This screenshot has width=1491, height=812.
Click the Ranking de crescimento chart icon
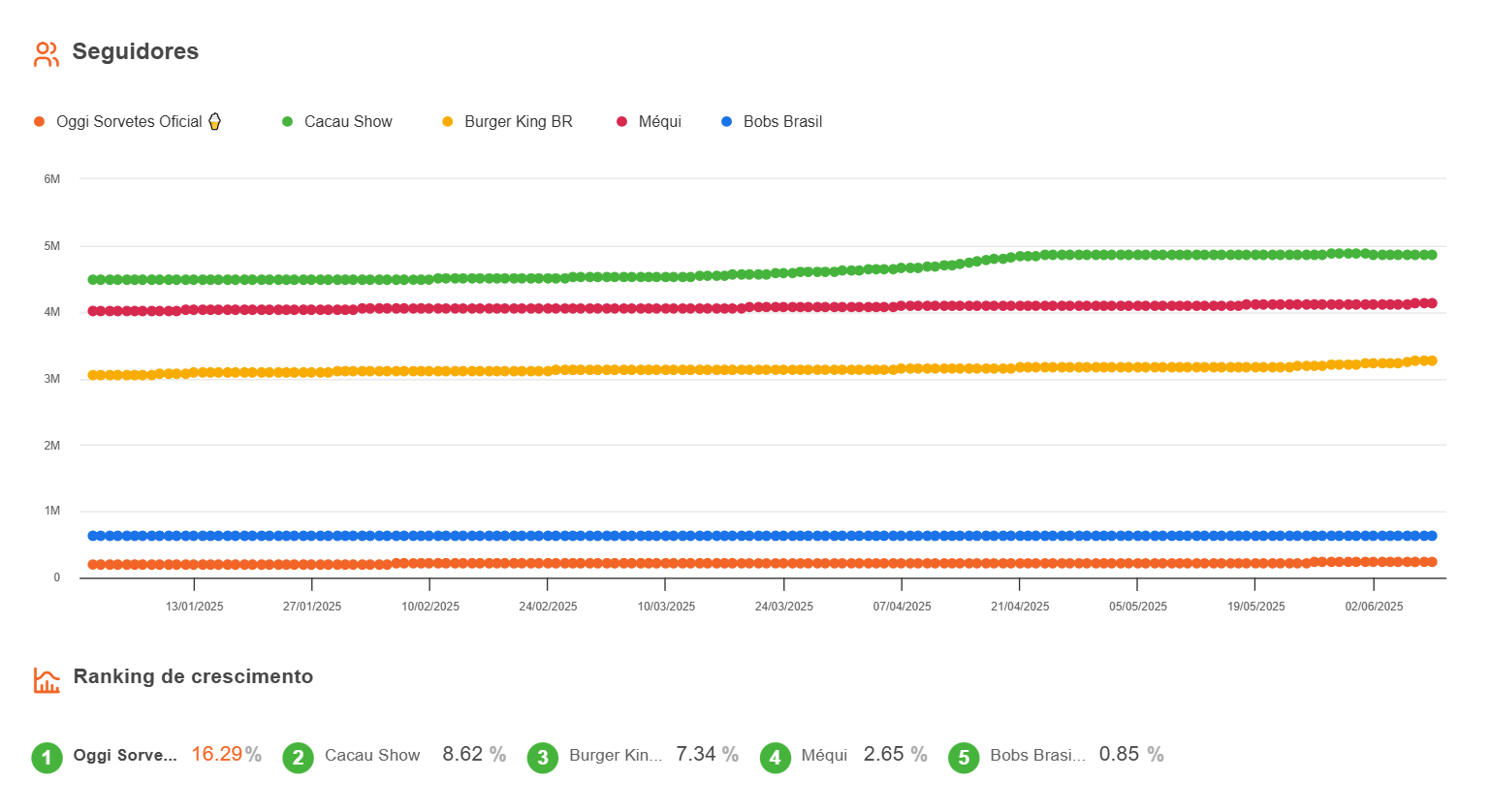[47, 680]
